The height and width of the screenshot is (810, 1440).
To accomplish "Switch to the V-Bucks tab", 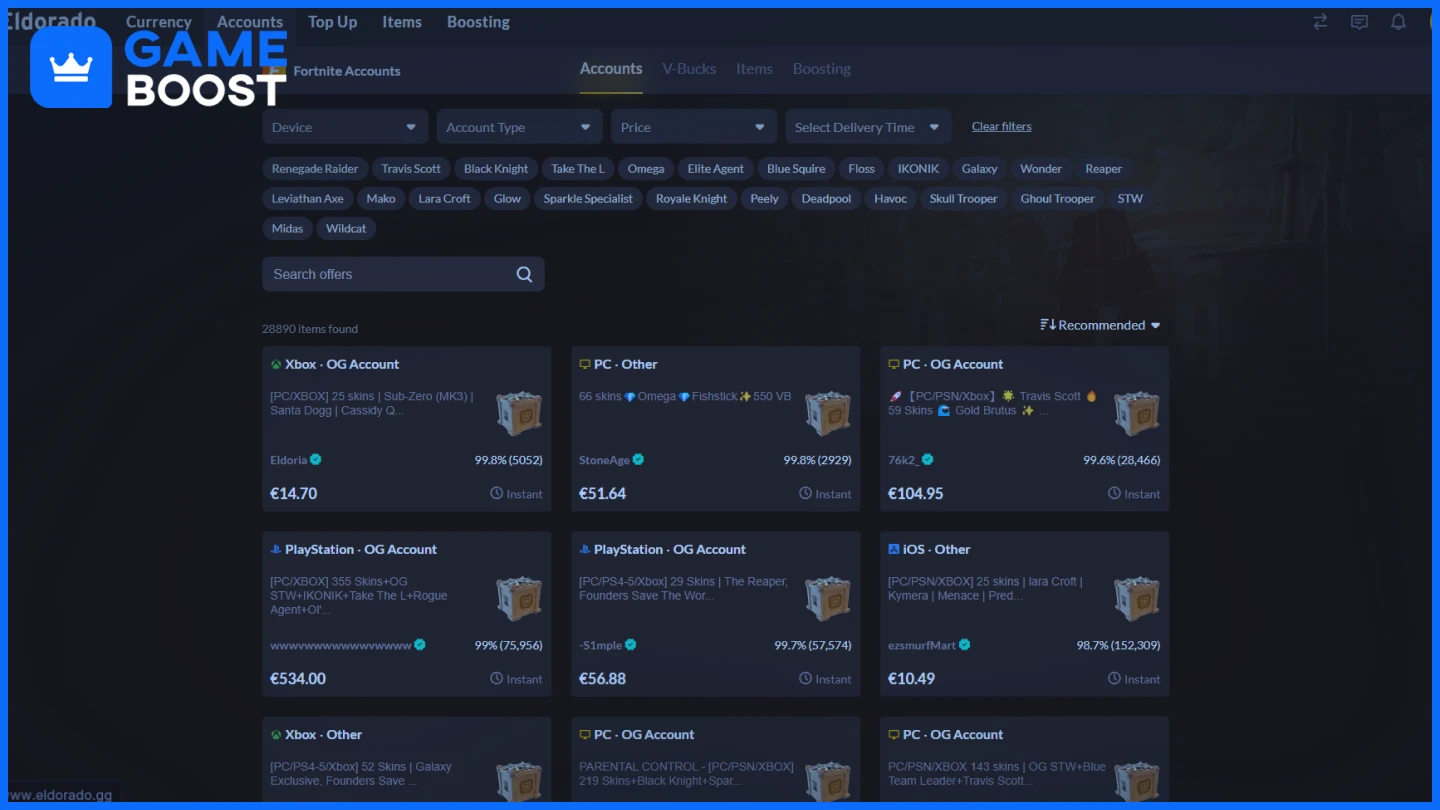I will 689,69.
